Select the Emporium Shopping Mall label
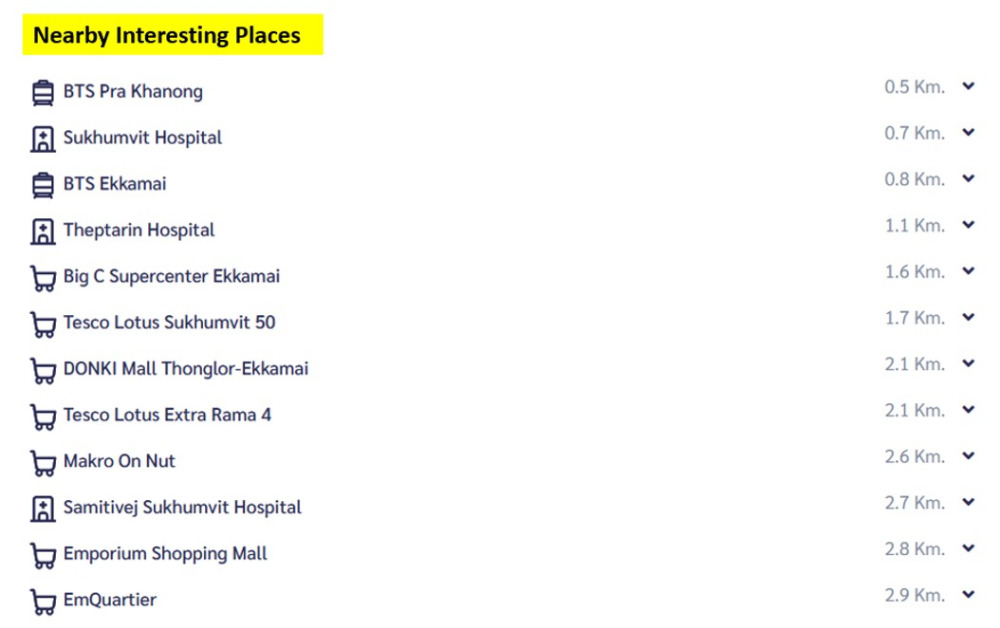1000x628 pixels. click(165, 554)
